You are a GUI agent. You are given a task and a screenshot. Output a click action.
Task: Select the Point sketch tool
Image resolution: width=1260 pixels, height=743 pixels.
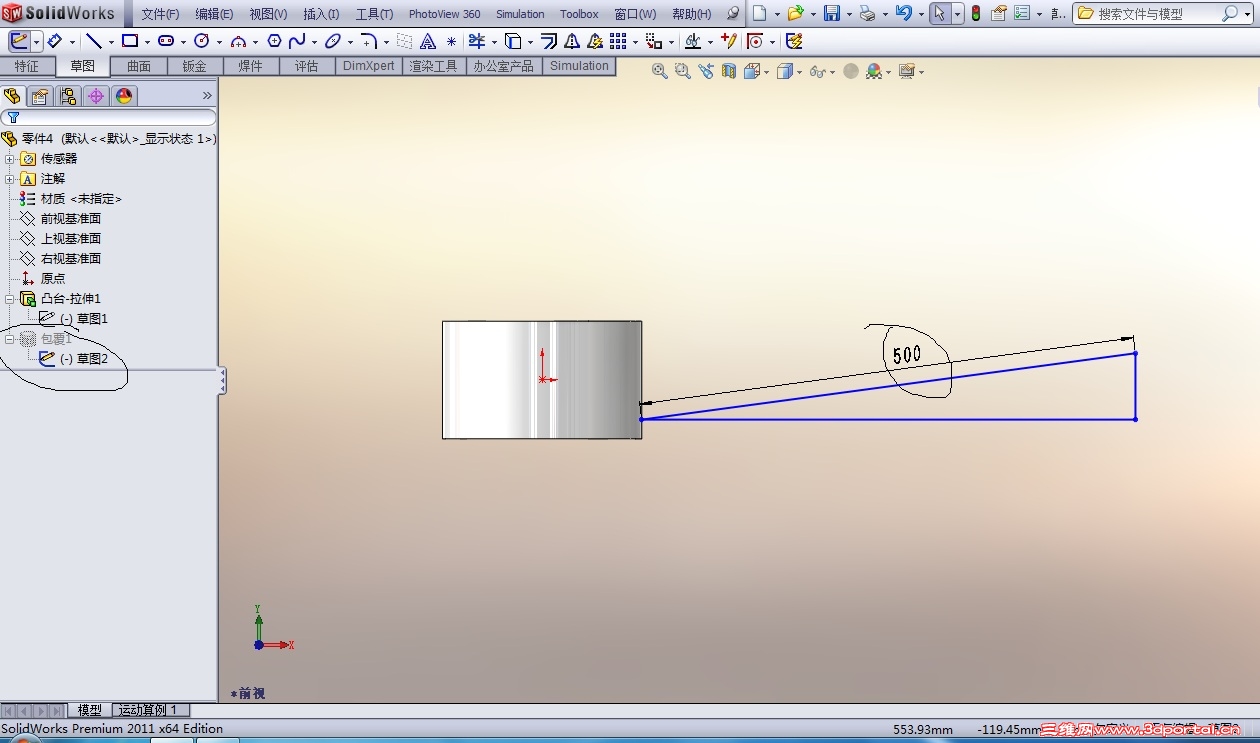pos(451,42)
